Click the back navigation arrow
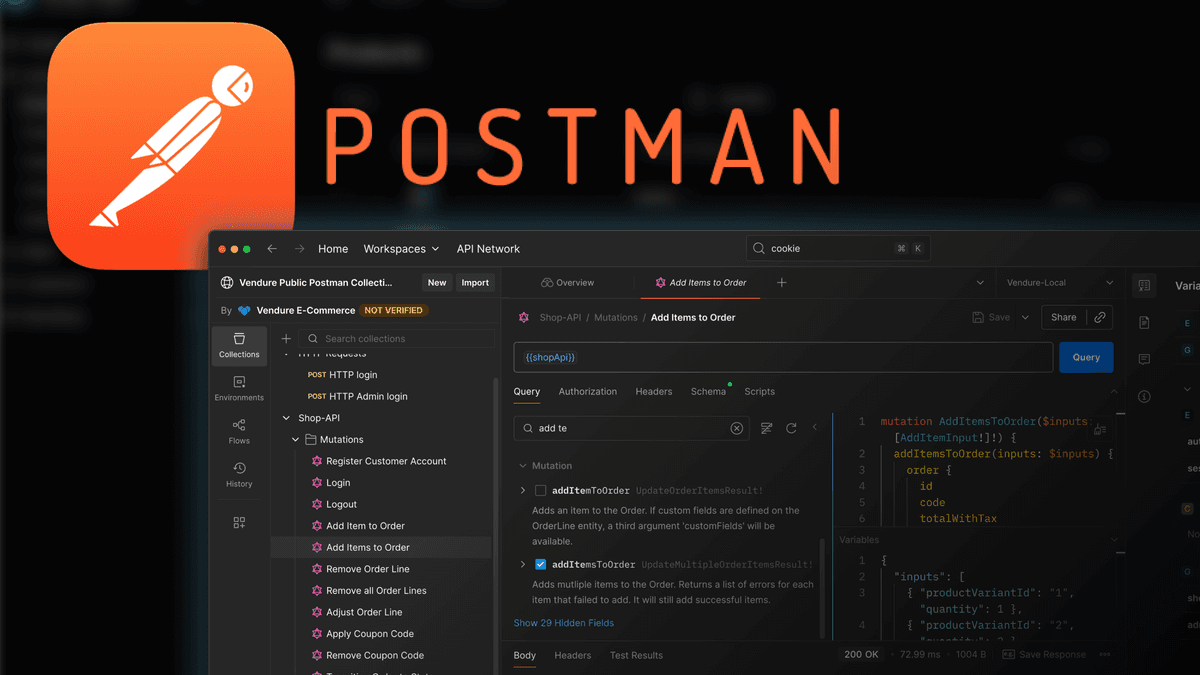This screenshot has width=1200, height=675. (272, 249)
